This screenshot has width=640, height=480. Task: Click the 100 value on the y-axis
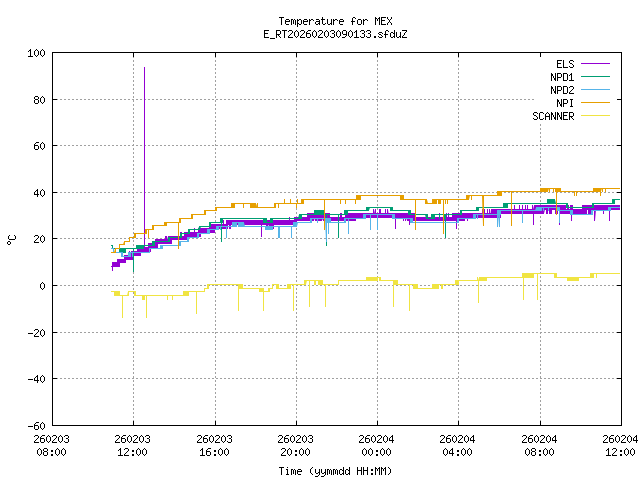point(36,53)
